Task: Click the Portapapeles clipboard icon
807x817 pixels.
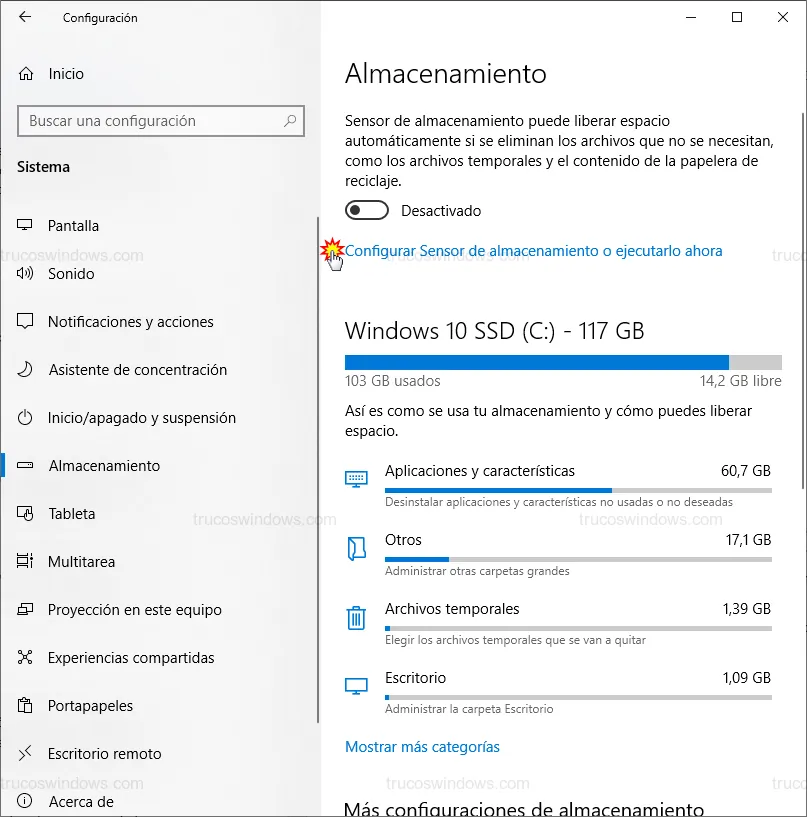Action: coord(26,706)
